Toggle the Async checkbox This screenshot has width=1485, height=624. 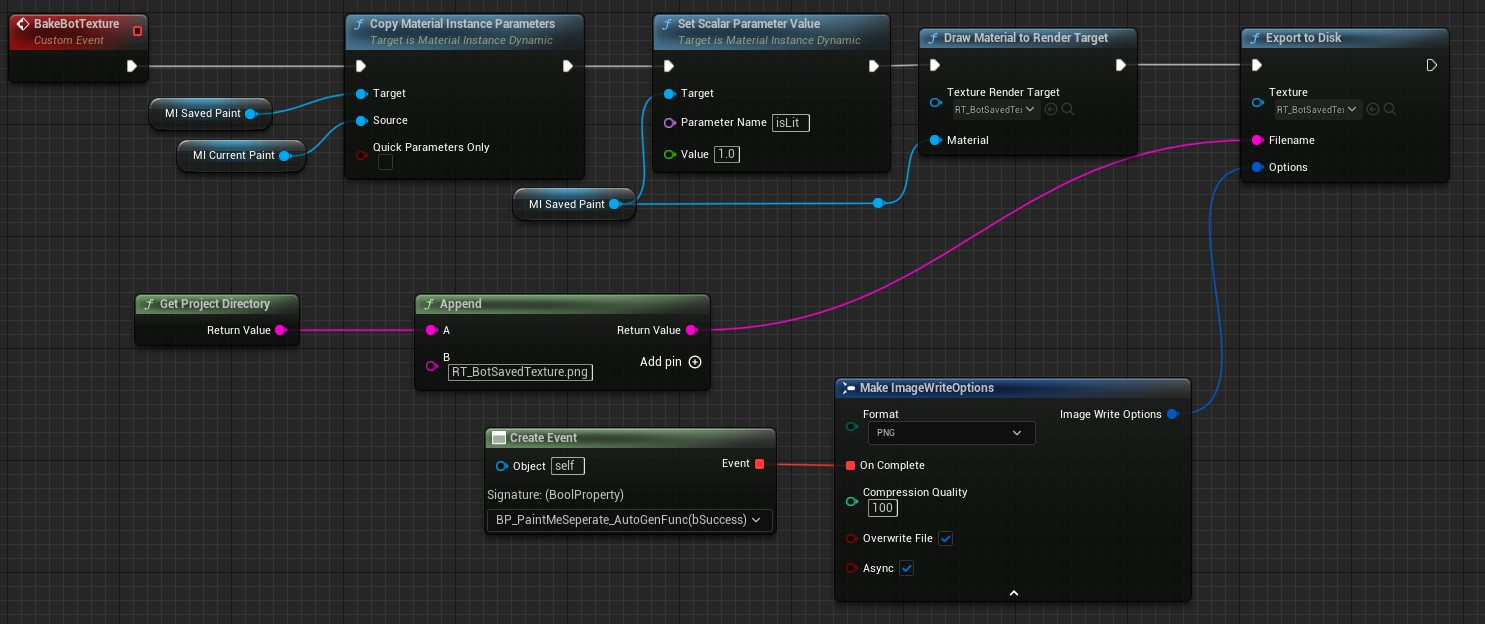coord(906,568)
